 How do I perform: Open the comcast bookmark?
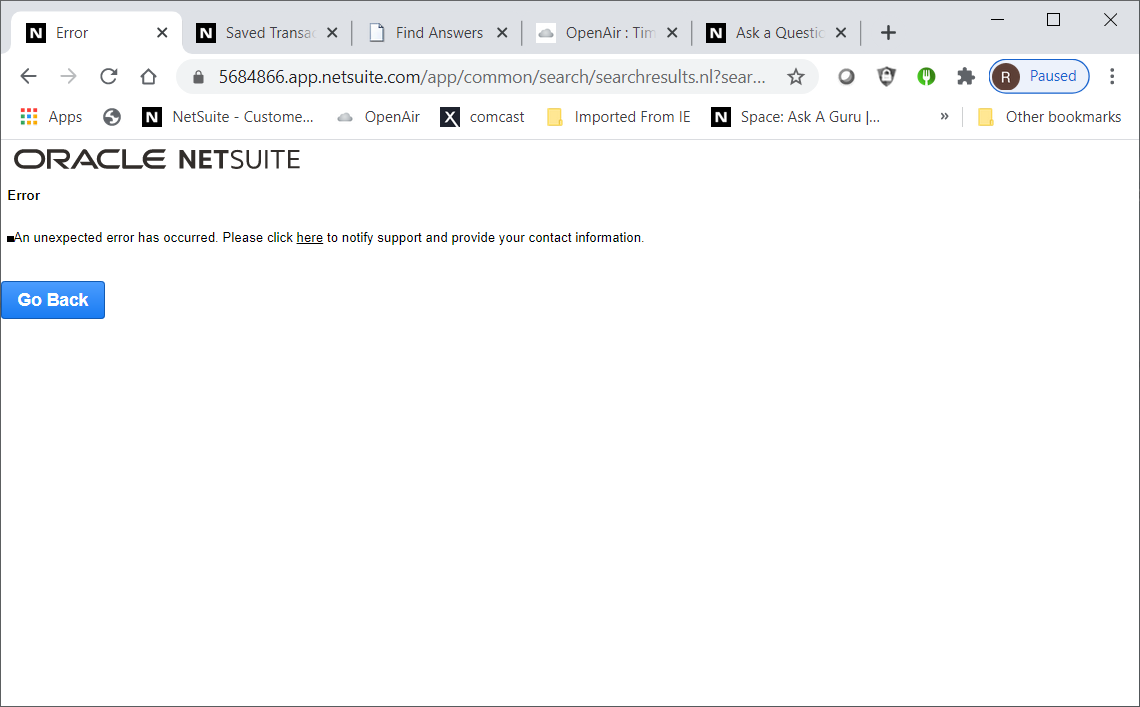482,117
